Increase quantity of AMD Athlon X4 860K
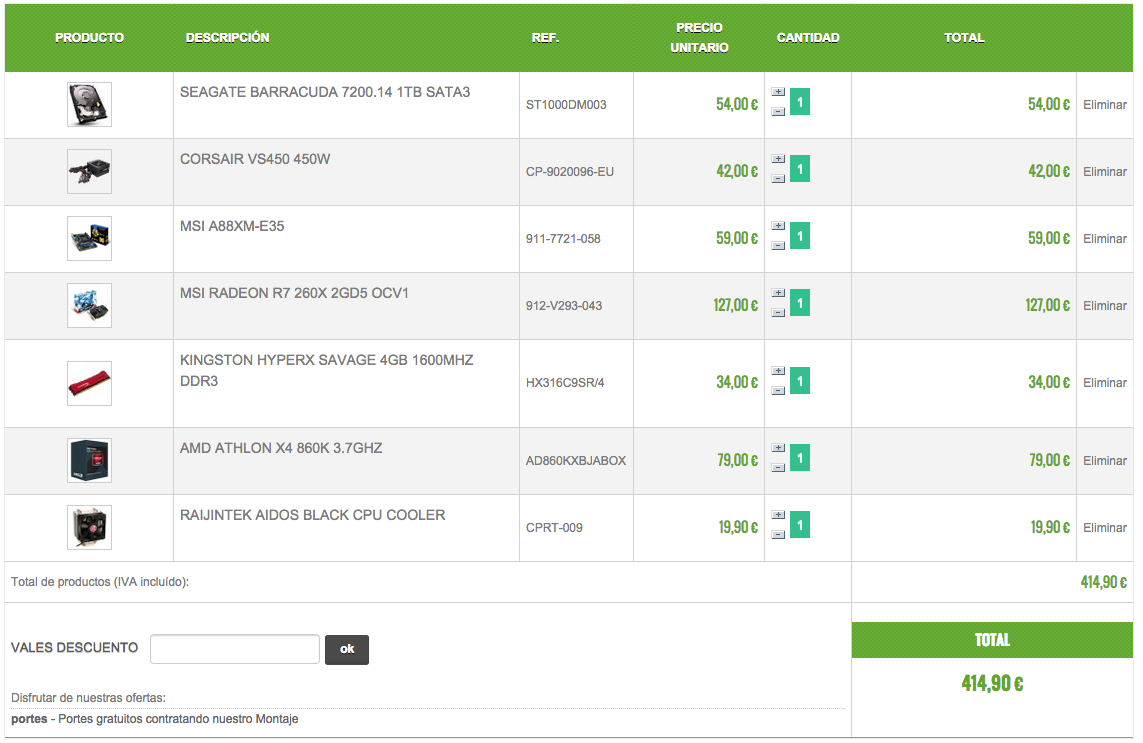The image size is (1143, 743). (x=778, y=448)
